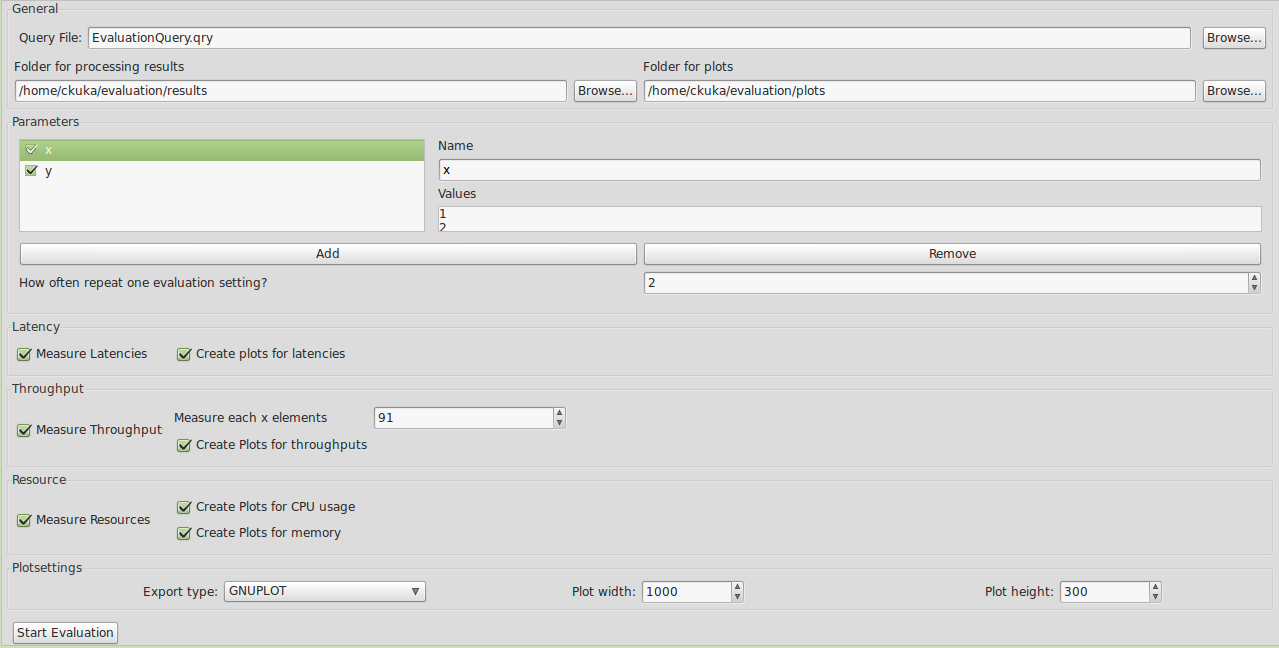The width and height of the screenshot is (1279, 648).
Task: Toggle checkbox for parameter y
Action: (x=31, y=171)
